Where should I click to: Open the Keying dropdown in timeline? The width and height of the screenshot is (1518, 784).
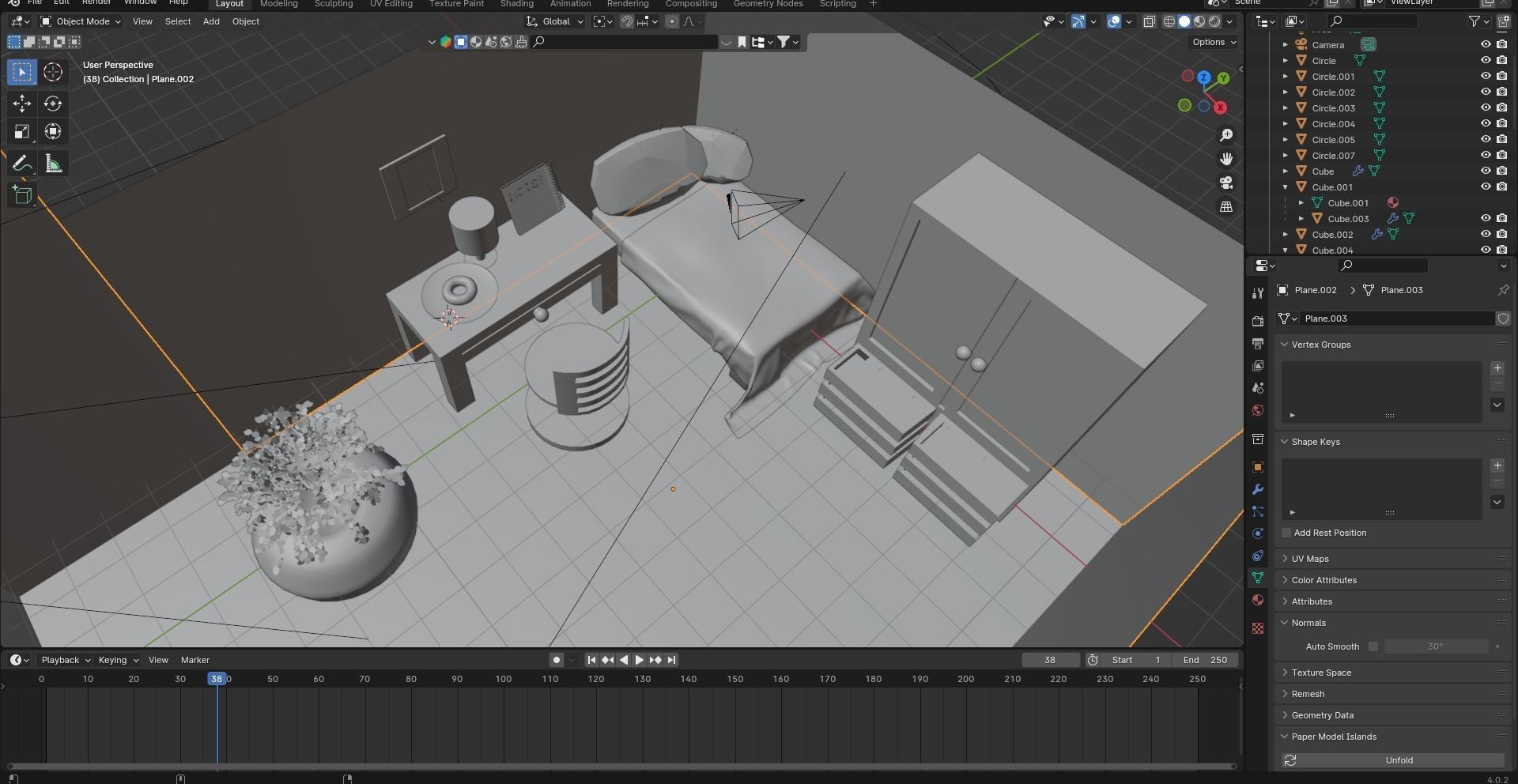coord(118,660)
